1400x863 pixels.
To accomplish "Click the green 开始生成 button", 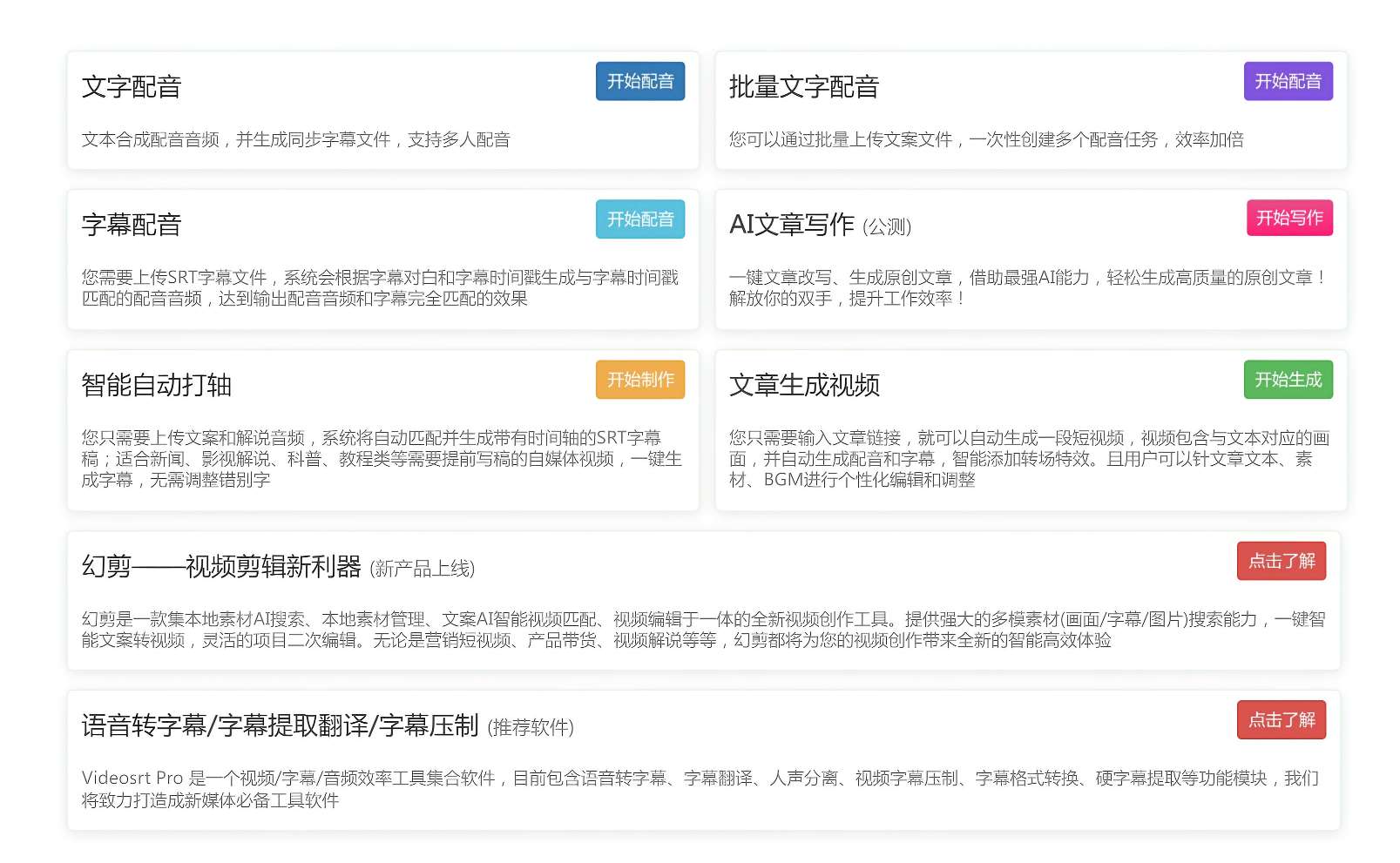I will (x=1288, y=380).
